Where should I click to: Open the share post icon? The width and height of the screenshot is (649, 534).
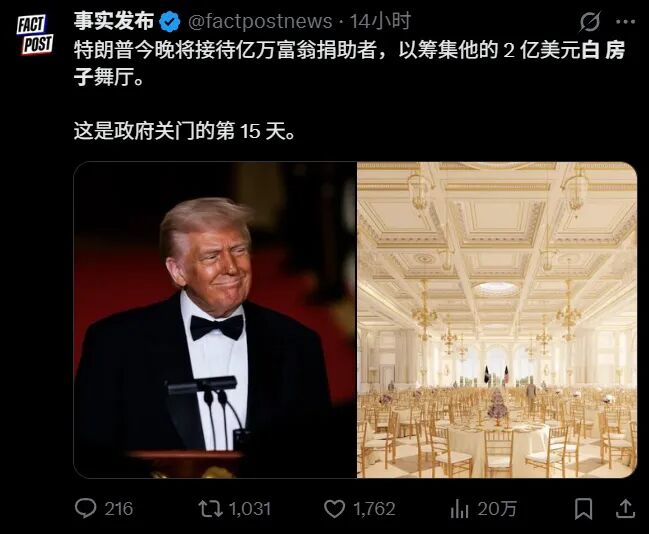point(625,509)
